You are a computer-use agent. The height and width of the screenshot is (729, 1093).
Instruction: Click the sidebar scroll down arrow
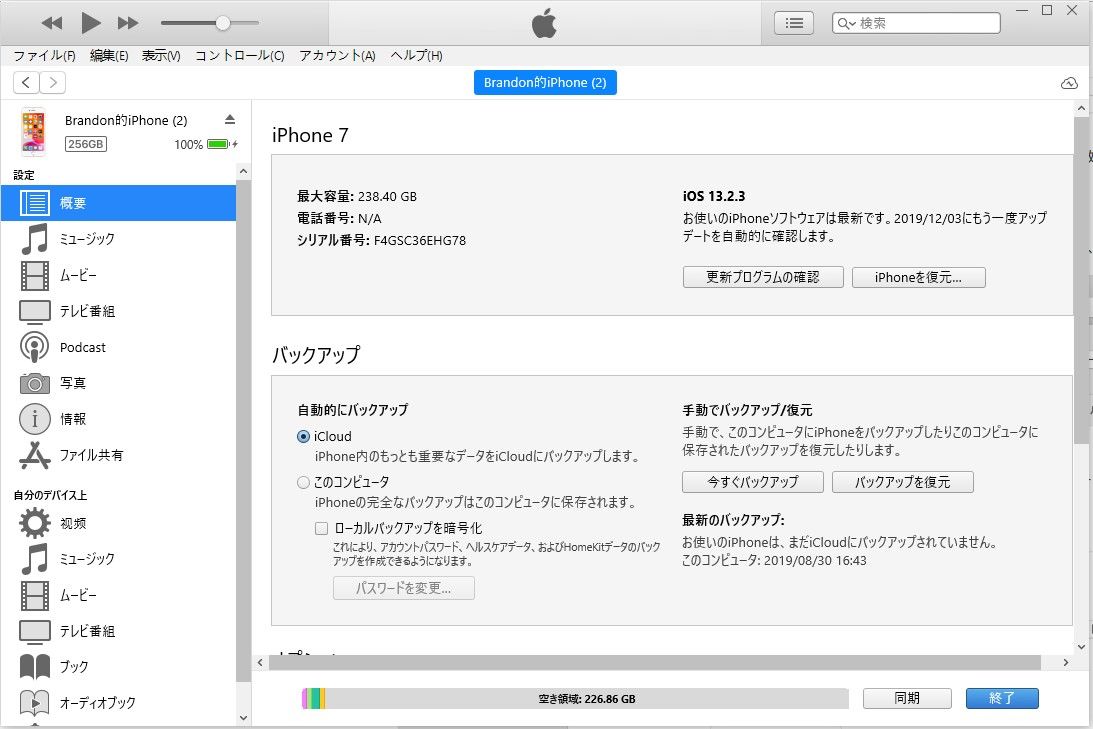(x=243, y=717)
